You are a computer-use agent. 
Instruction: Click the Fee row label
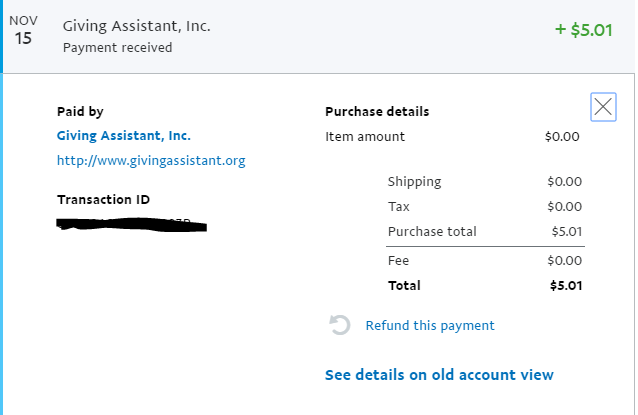pyautogui.click(x=400, y=261)
